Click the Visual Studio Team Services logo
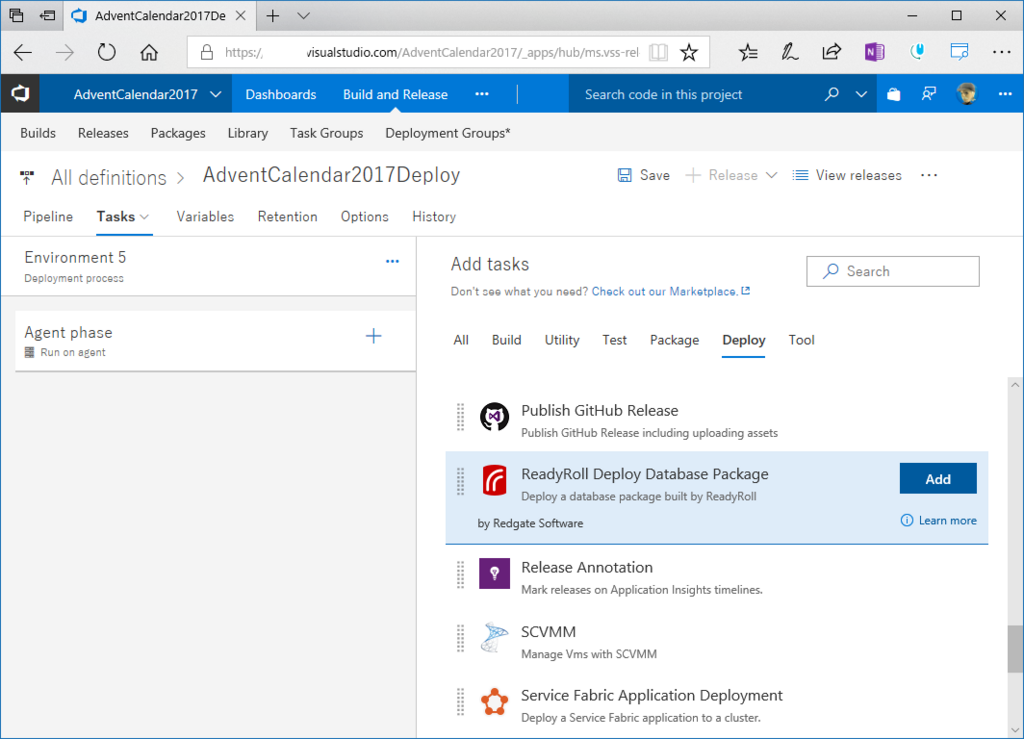 [x=20, y=94]
